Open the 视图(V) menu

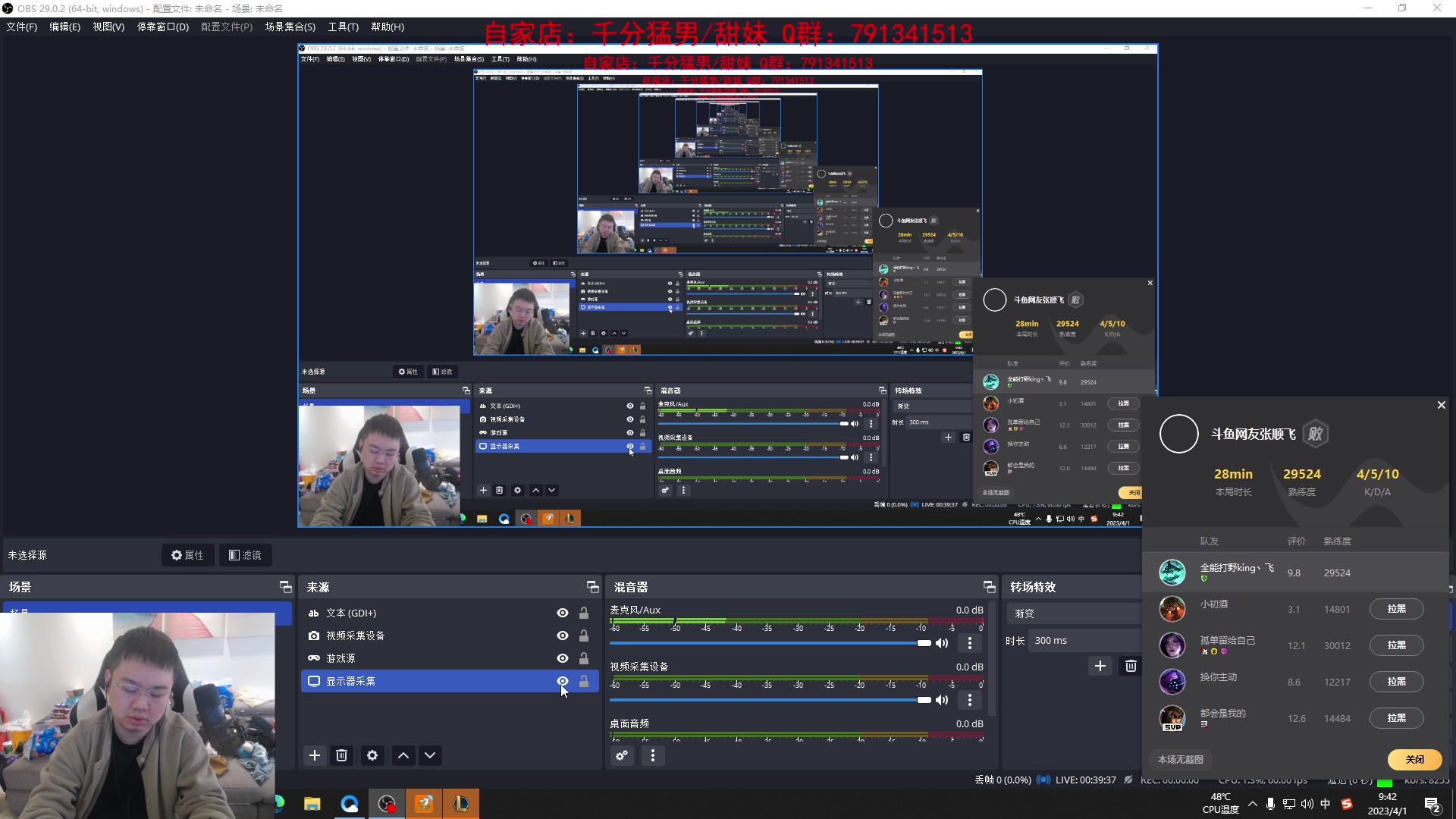click(x=108, y=27)
